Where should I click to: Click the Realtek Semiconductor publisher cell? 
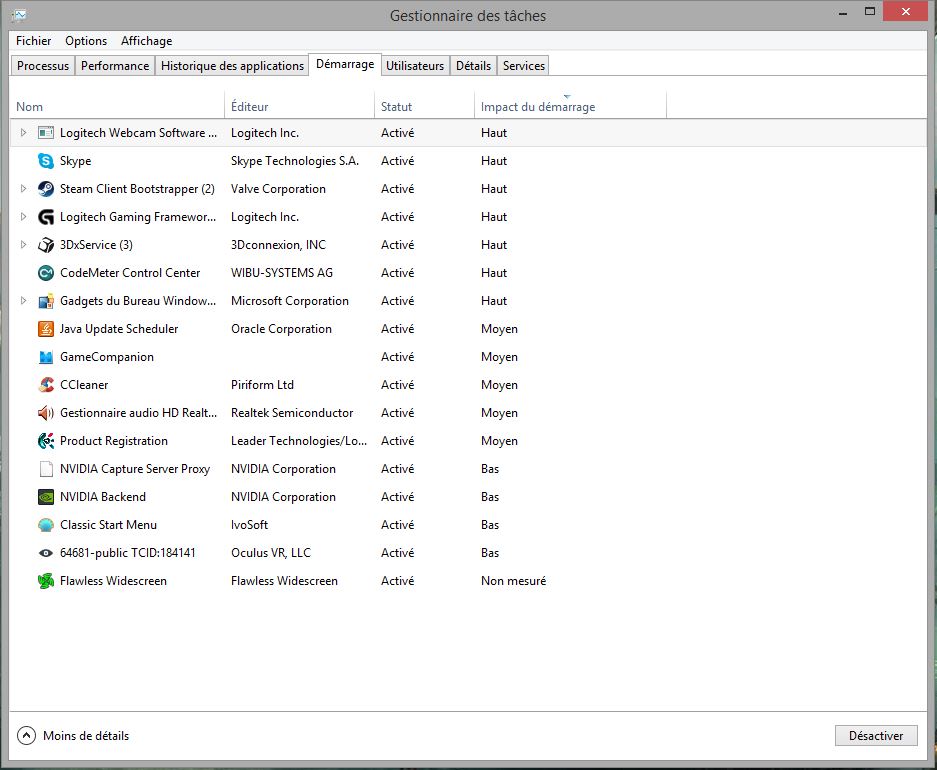292,413
